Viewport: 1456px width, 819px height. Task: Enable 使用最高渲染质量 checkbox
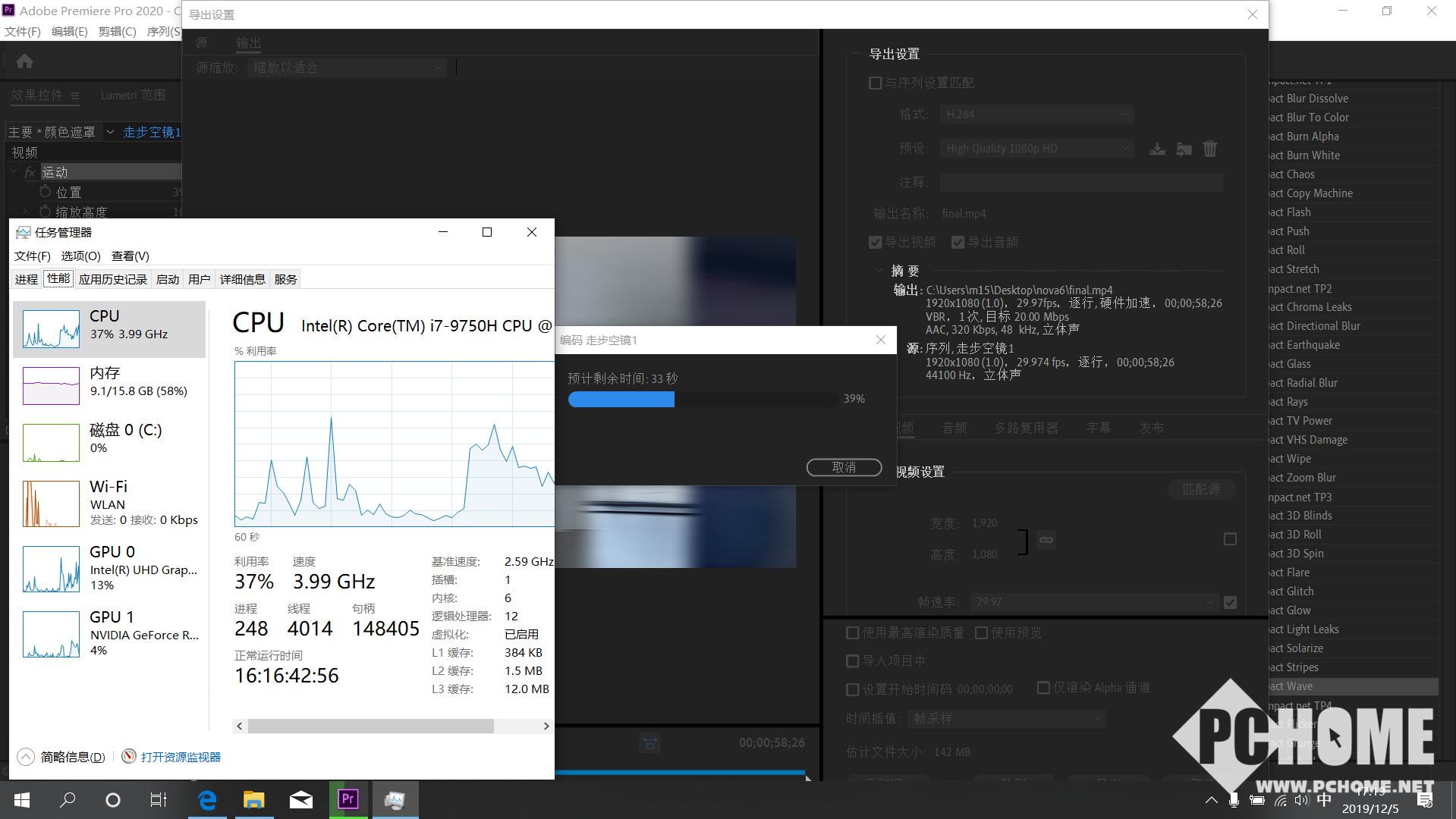tap(852, 632)
